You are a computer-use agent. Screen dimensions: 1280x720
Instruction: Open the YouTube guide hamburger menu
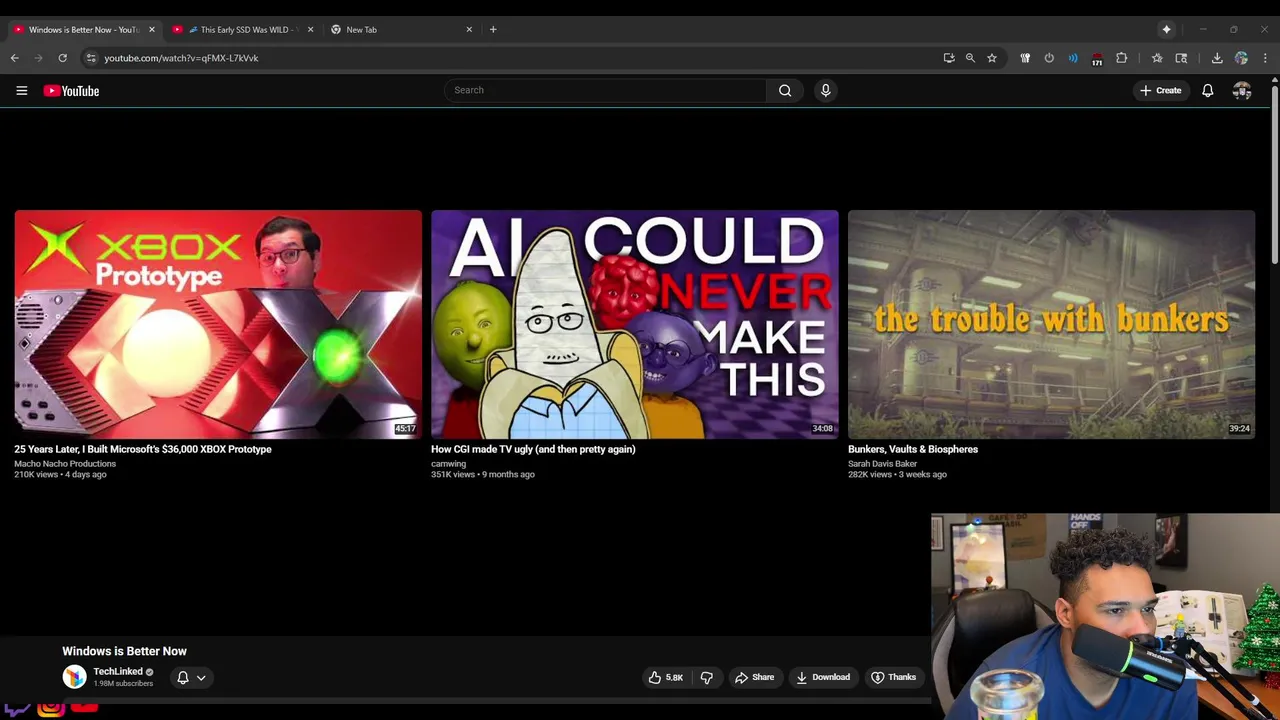21,90
